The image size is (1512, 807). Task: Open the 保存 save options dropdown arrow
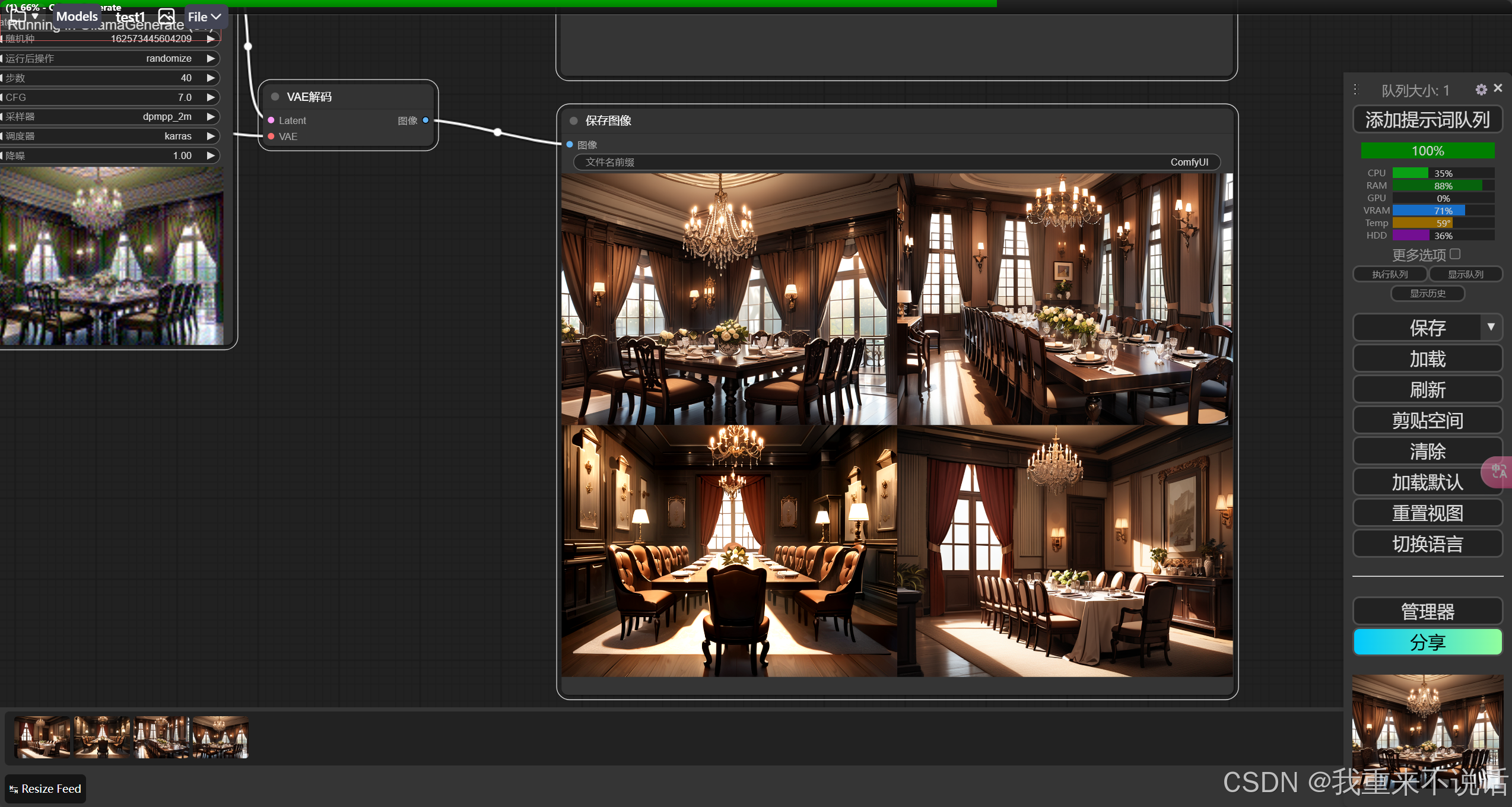[x=1491, y=328]
